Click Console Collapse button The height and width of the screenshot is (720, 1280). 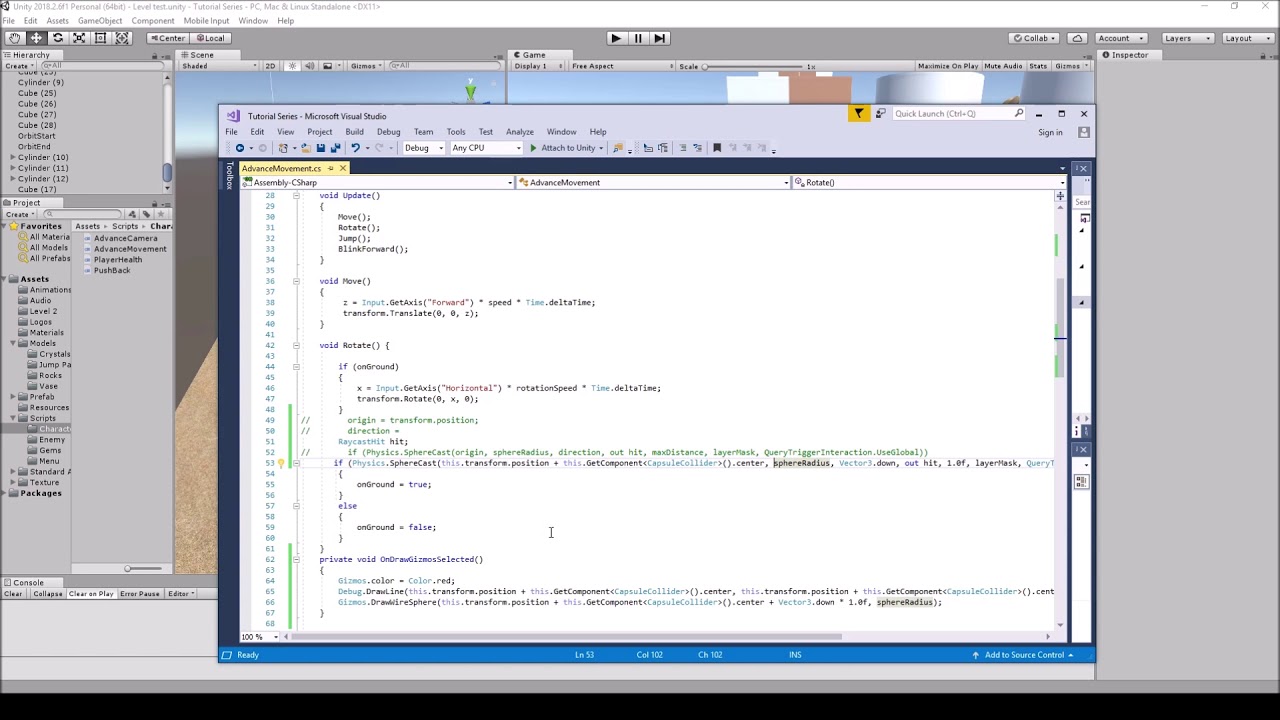(x=47, y=594)
